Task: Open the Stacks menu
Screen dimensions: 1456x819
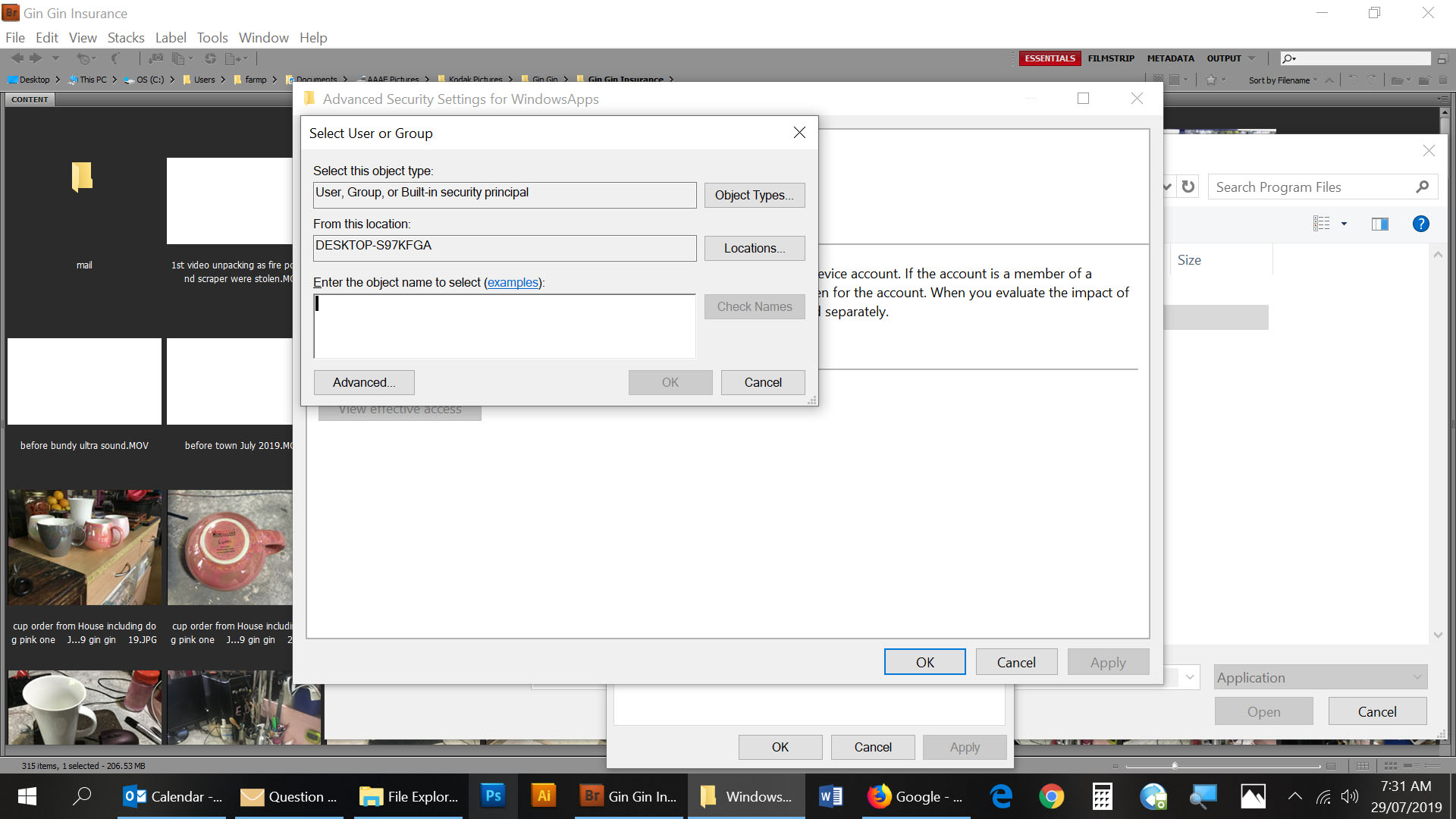Action: (x=126, y=37)
